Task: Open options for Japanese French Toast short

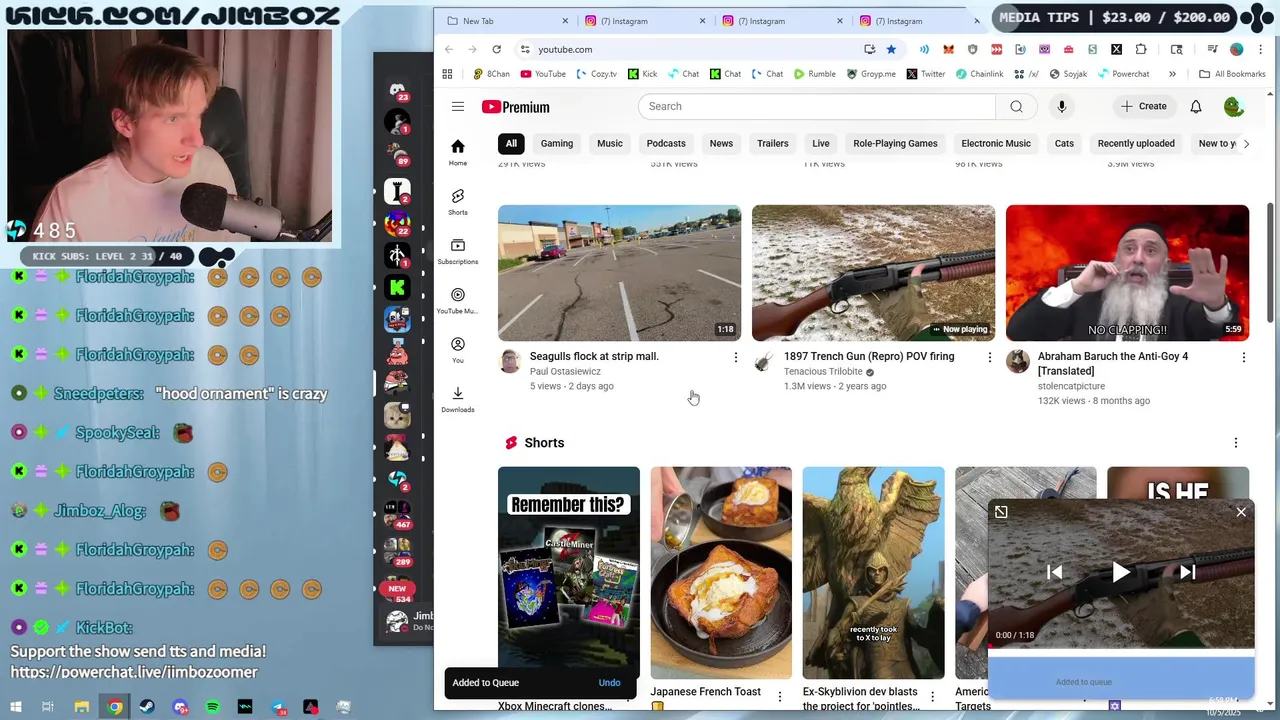Action: (x=780, y=696)
